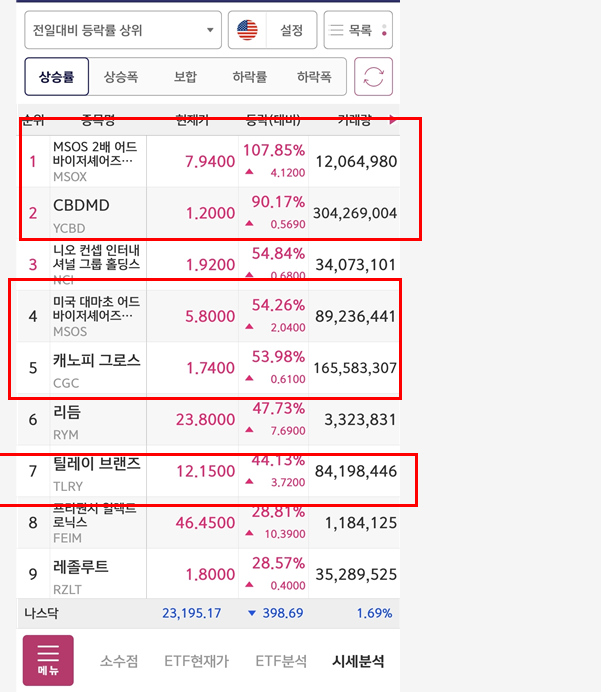Select the 하락률 filter
The width and height of the screenshot is (601, 693).
(x=249, y=77)
